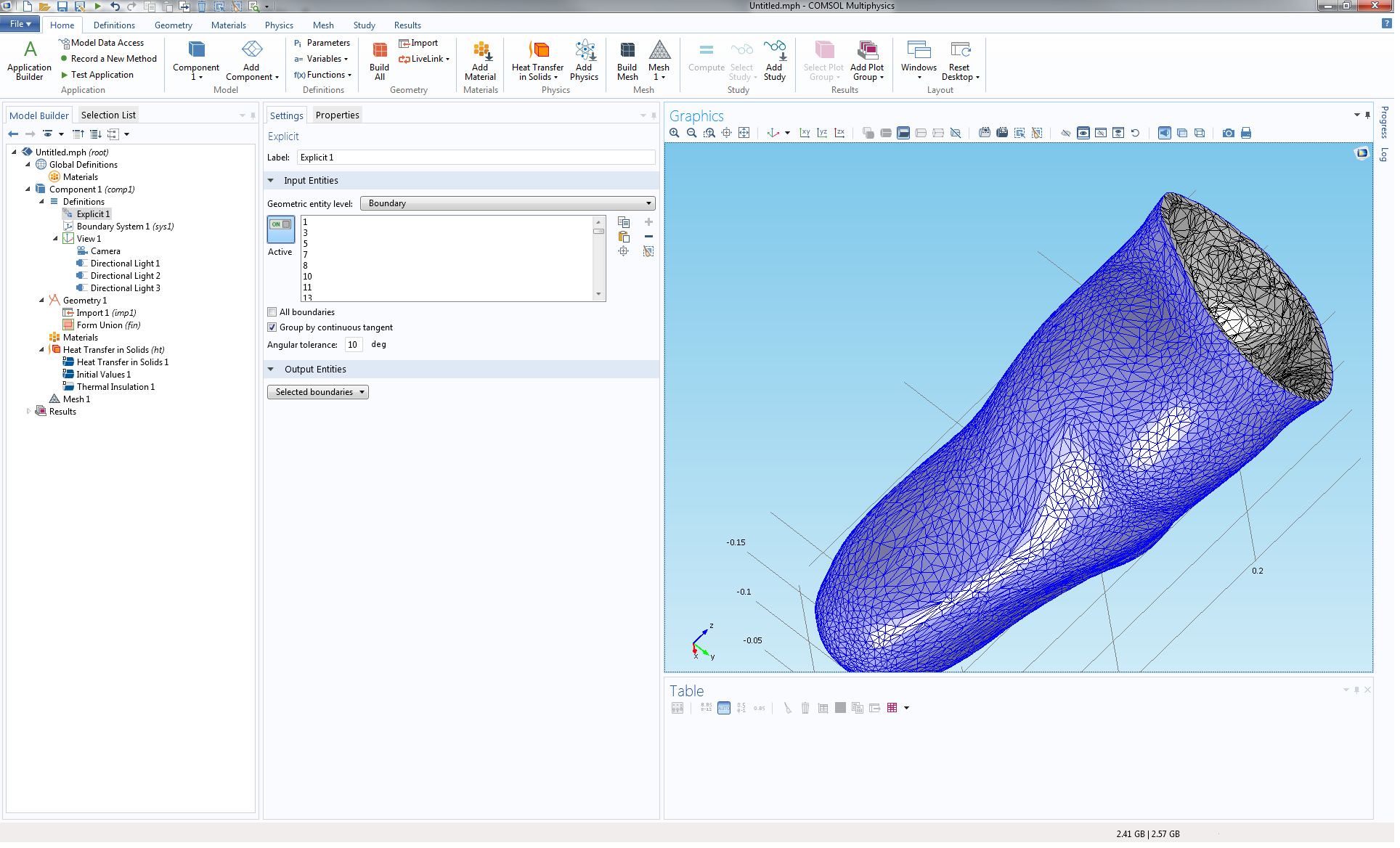Toggle the Active selection switch
Screen dimensions: 1400x848
click(x=282, y=229)
